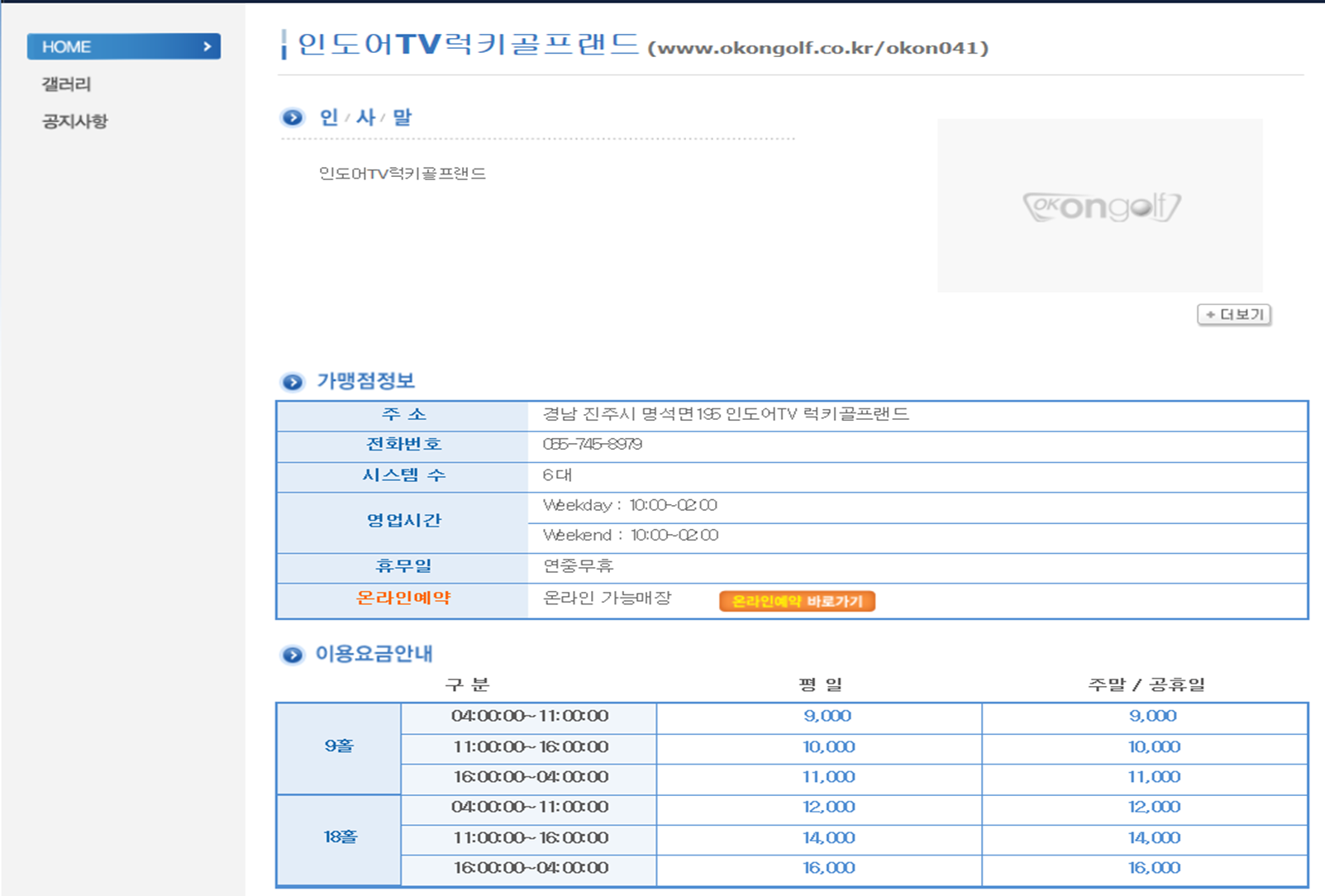Click the orange 온라인예약 row label
1325x896 pixels.
coord(403,598)
